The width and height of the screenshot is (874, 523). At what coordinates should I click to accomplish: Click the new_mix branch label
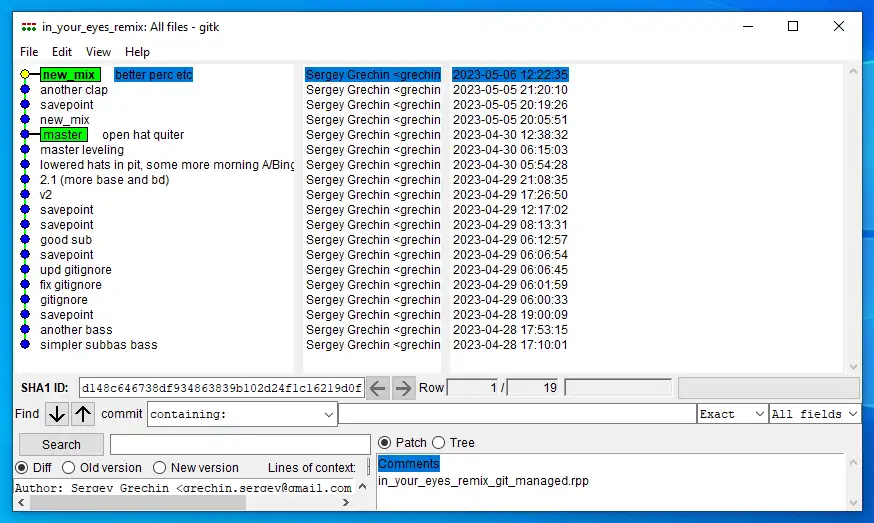[70, 75]
